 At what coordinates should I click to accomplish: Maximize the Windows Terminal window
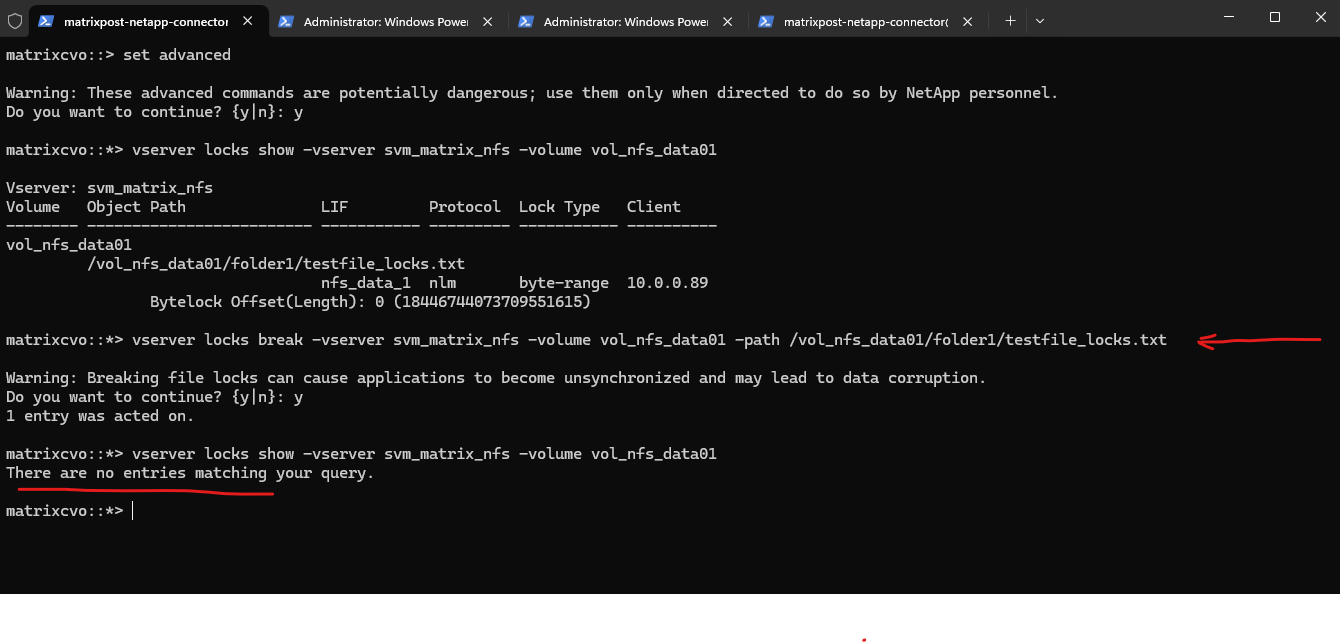(1275, 17)
